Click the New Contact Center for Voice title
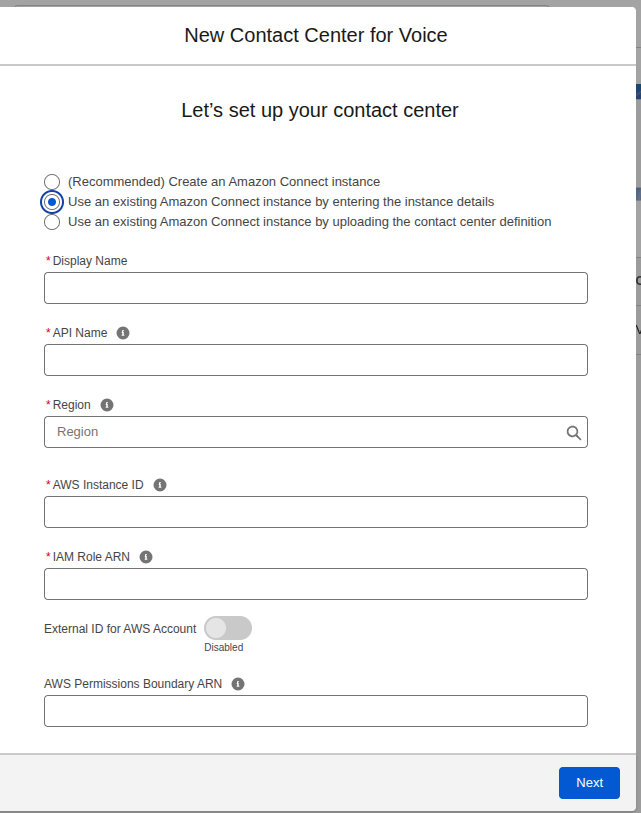Viewport: 641px width, 813px height. tap(316, 36)
